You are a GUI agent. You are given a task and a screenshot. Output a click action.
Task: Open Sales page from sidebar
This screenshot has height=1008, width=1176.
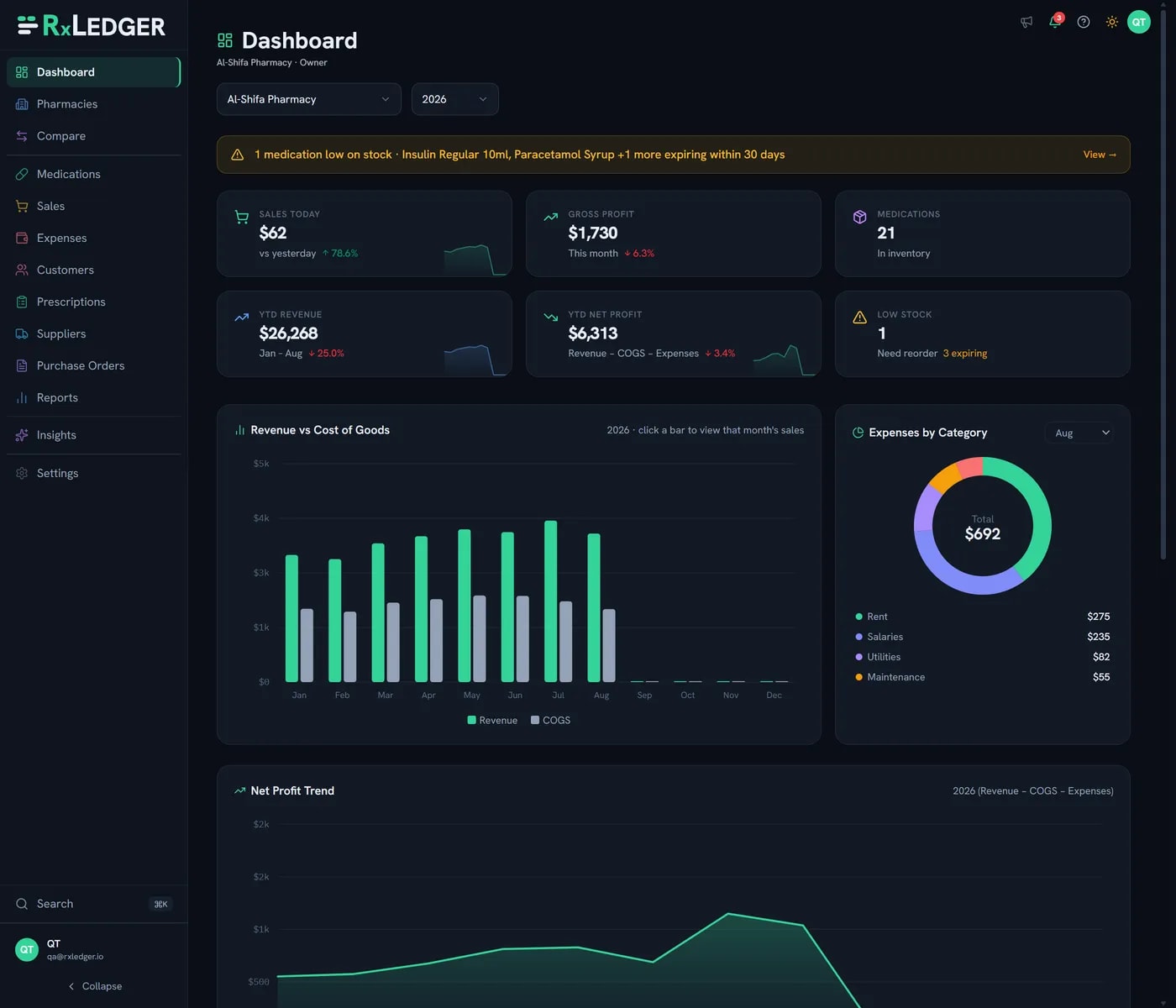point(93,206)
